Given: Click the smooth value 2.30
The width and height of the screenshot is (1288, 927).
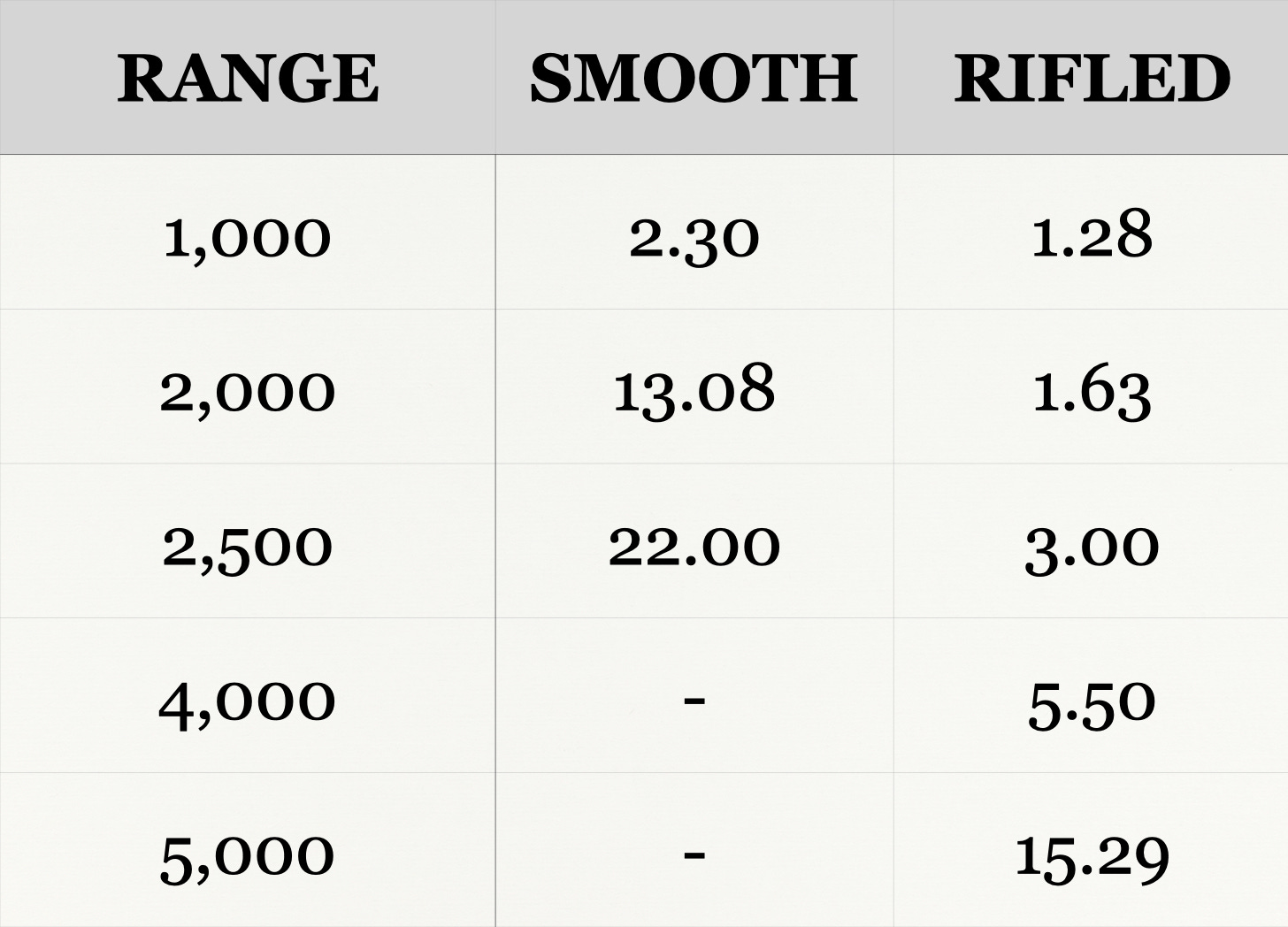Looking at the screenshot, I should (694, 236).
